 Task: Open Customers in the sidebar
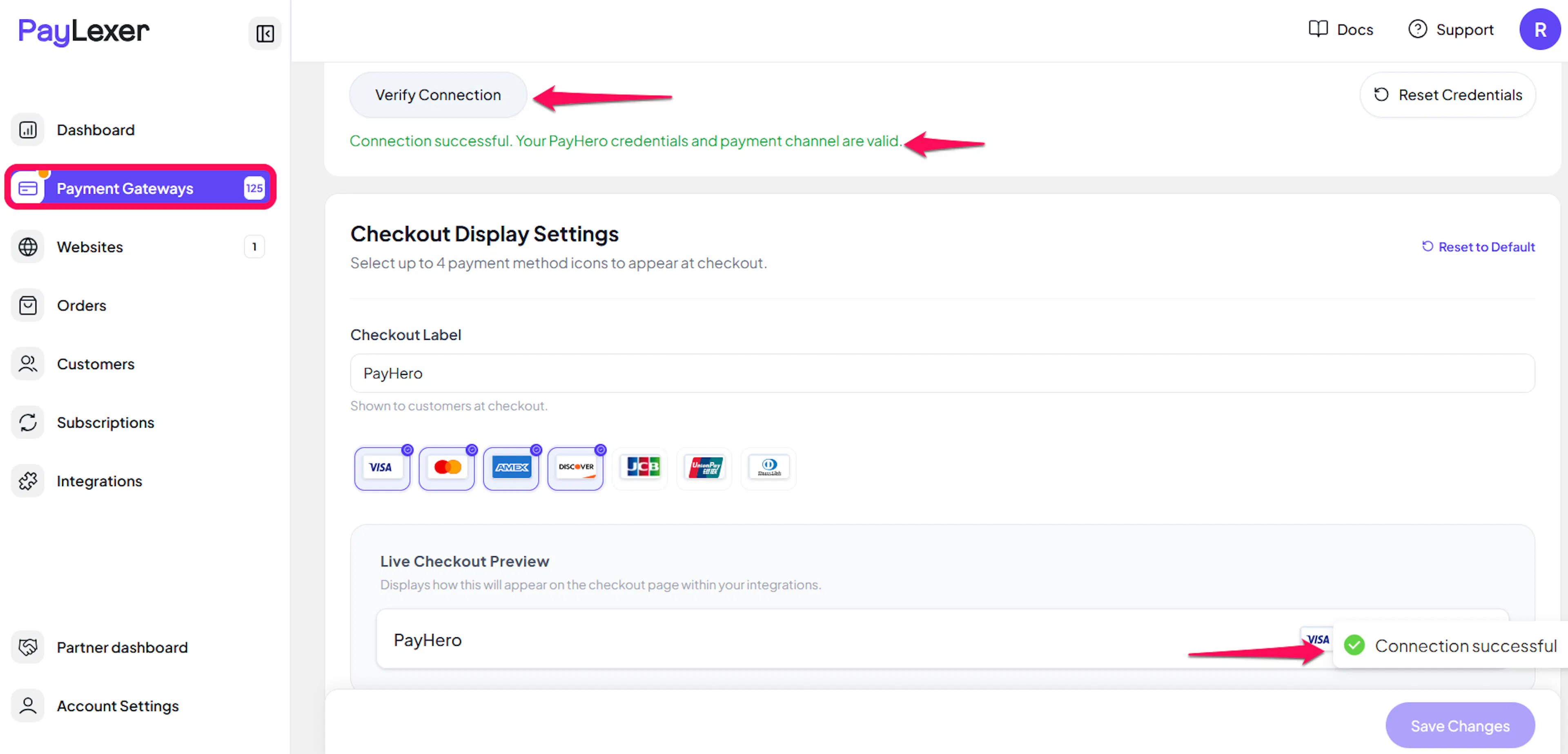coord(140,364)
